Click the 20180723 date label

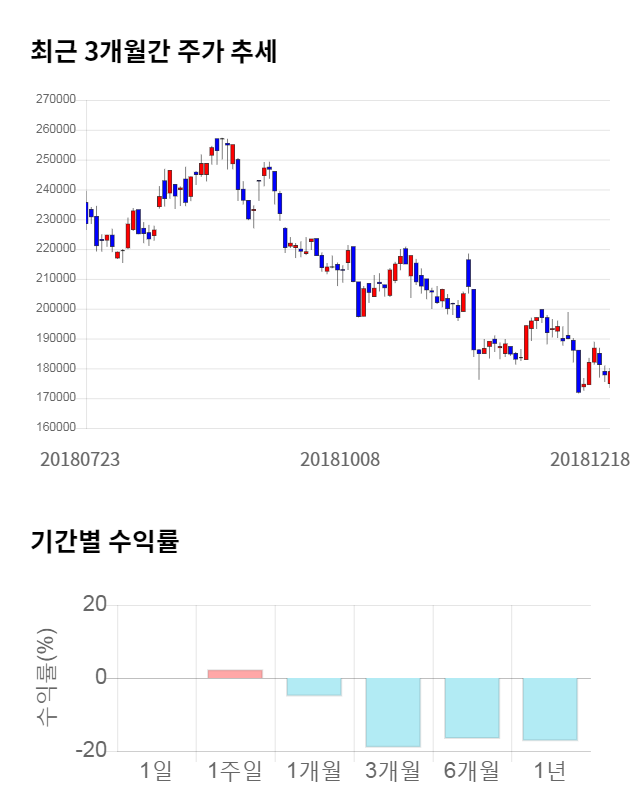[80, 459]
